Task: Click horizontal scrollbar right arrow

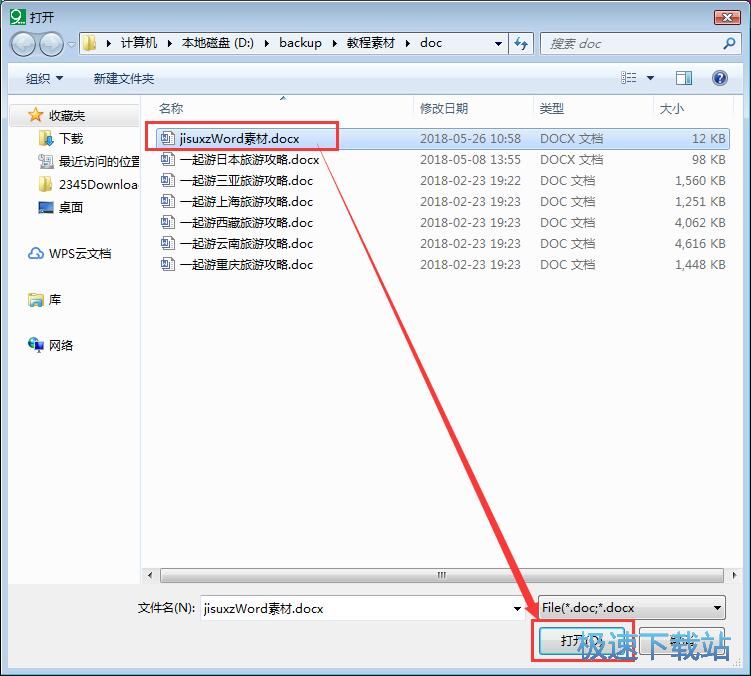Action: pyautogui.click(x=734, y=575)
